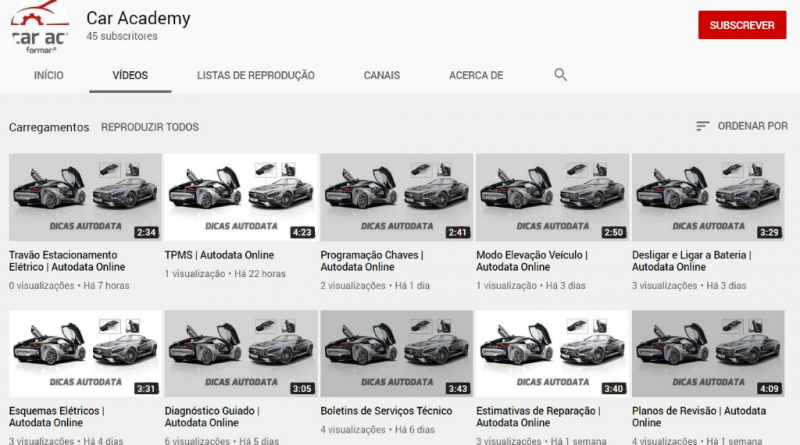Click title Planos de Revisão | Autodata Online

click(x=699, y=416)
